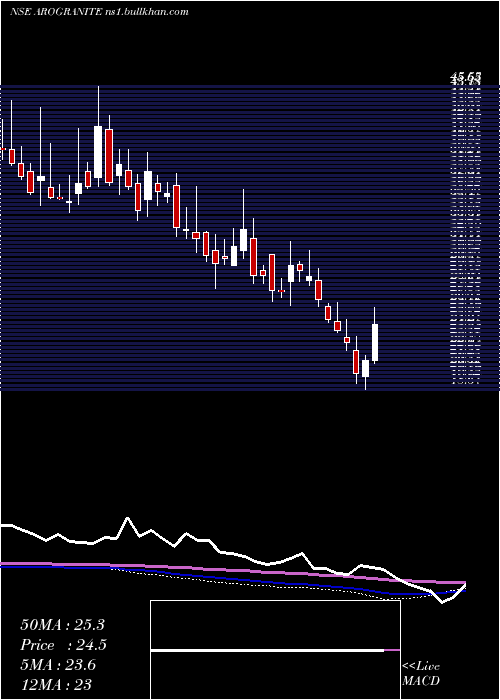Click the MACD histogram box
The image size is (500, 700).
[x=275, y=650]
